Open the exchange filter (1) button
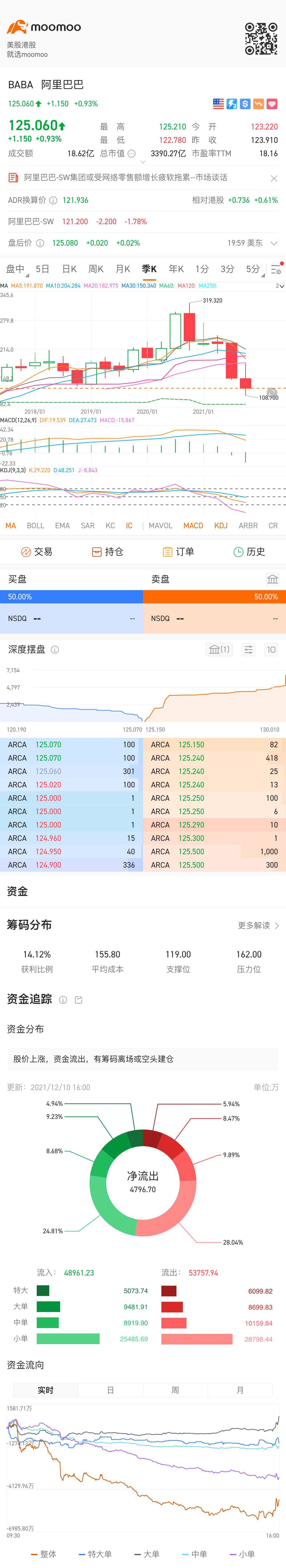 pyautogui.click(x=219, y=649)
